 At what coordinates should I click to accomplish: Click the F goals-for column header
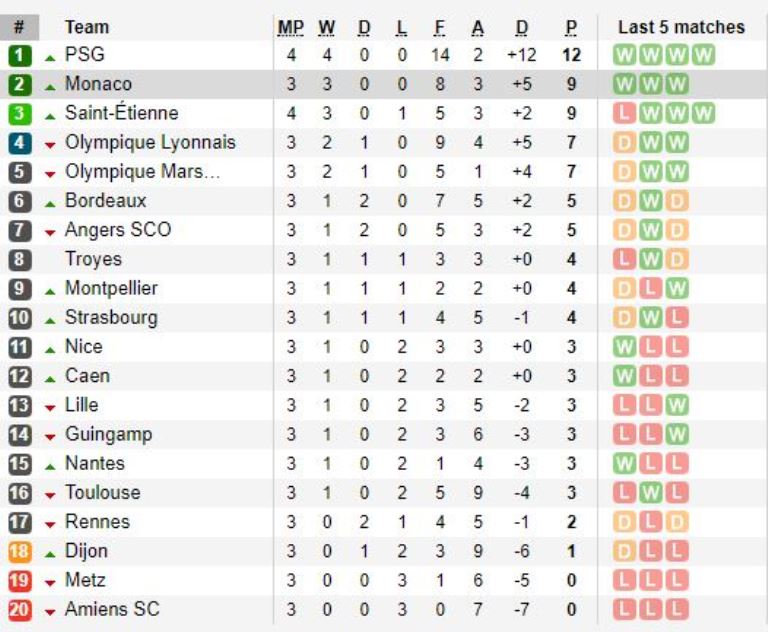(x=440, y=27)
